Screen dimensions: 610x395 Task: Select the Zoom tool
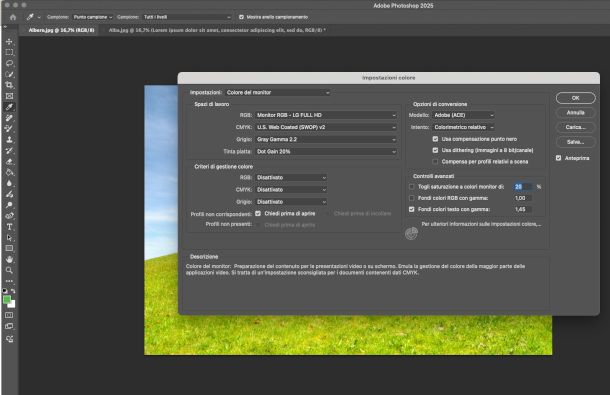tap(9, 270)
